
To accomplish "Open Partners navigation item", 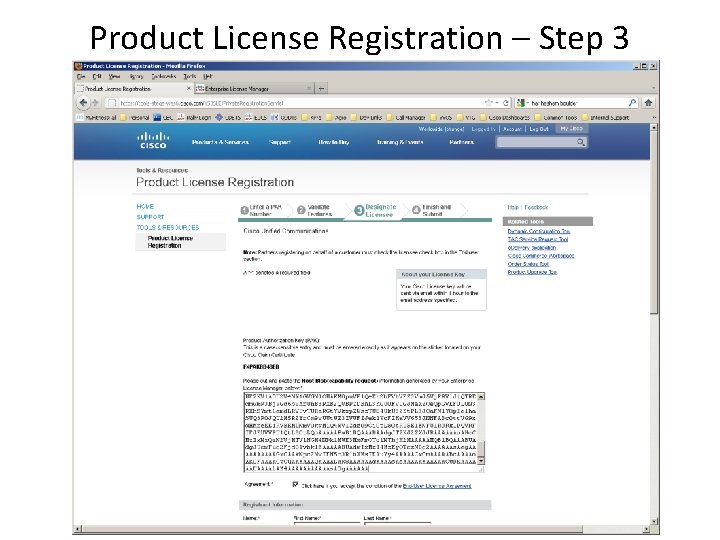I will [461, 142].
